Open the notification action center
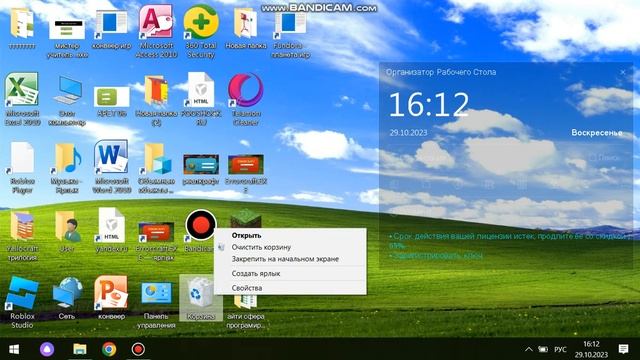640x360 pixels. point(623,349)
